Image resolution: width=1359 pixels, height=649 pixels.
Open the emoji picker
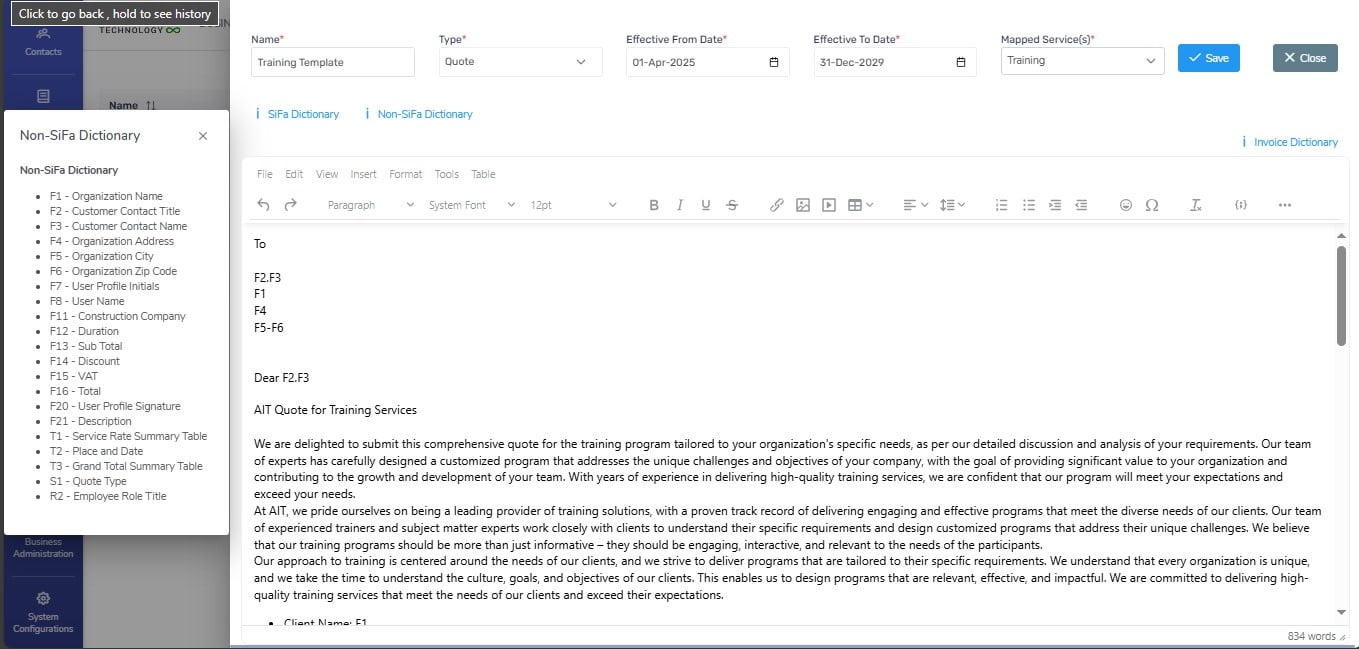1125,205
